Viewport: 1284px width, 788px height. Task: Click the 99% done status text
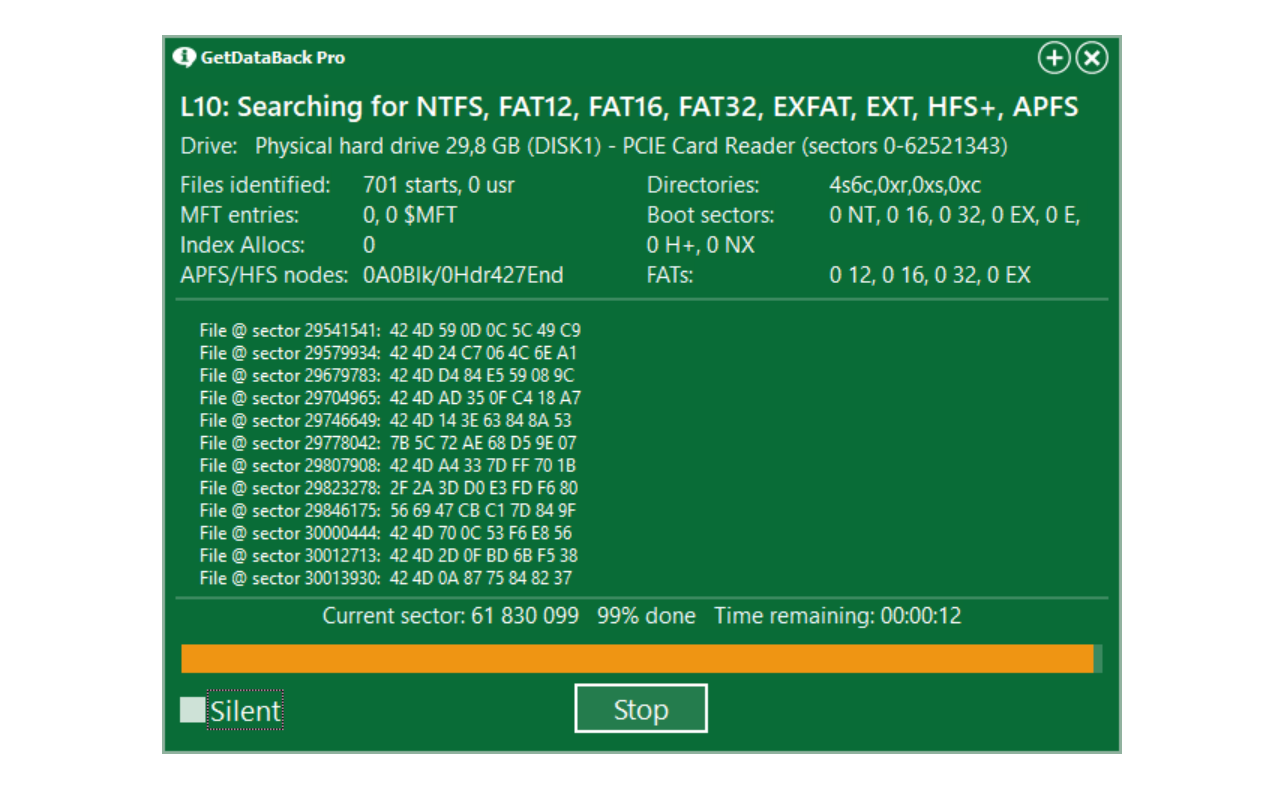tap(646, 616)
